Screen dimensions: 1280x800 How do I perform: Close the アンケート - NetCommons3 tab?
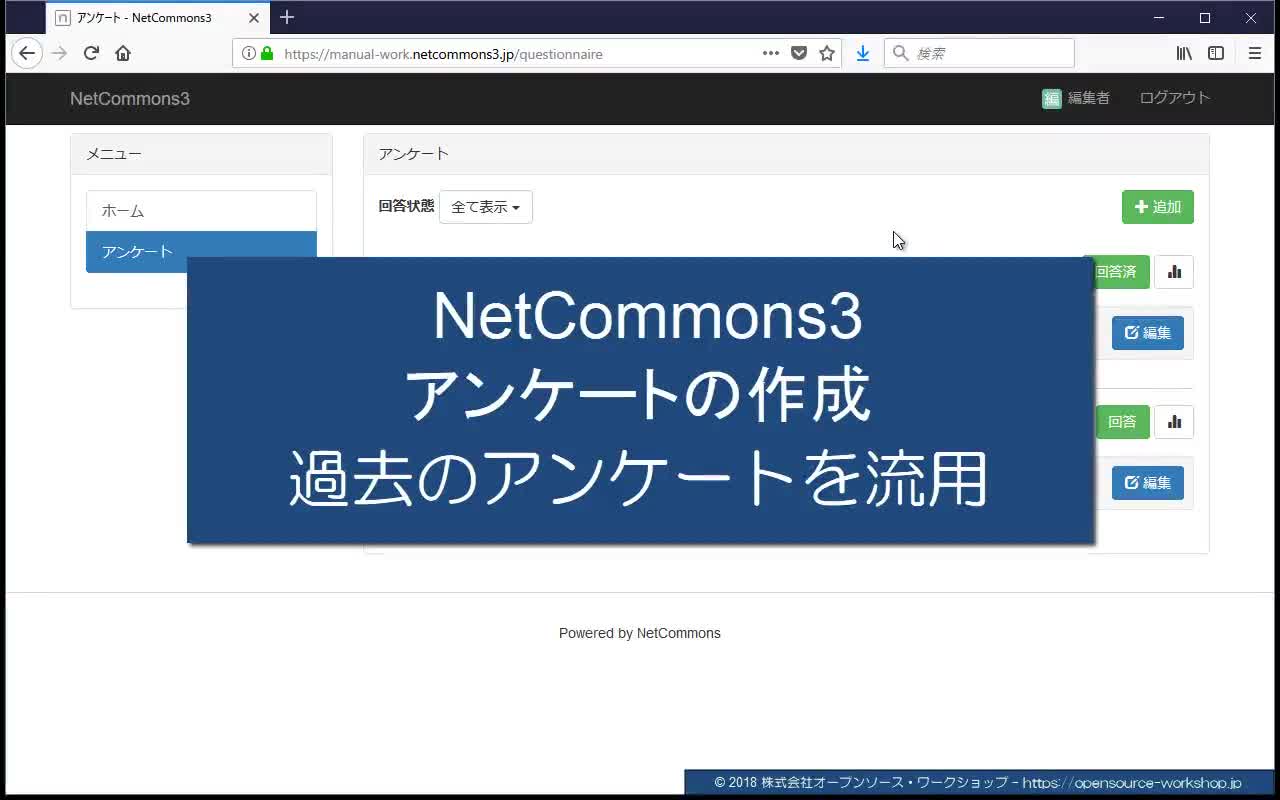254,18
